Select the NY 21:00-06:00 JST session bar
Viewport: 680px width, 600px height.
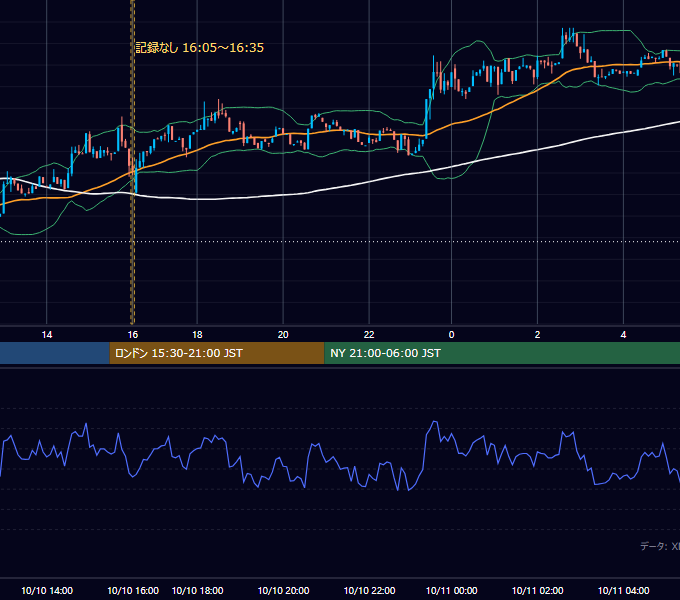pyautogui.click(x=502, y=353)
